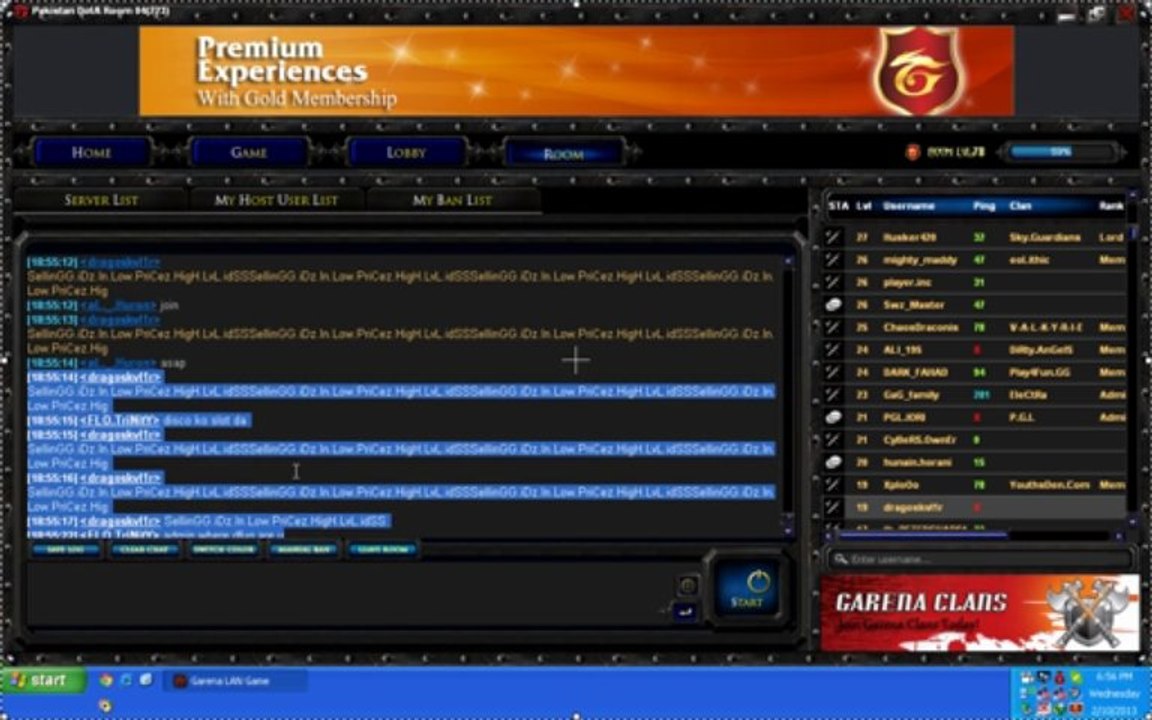Click status sword icon for ALI_195

[833, 350]
